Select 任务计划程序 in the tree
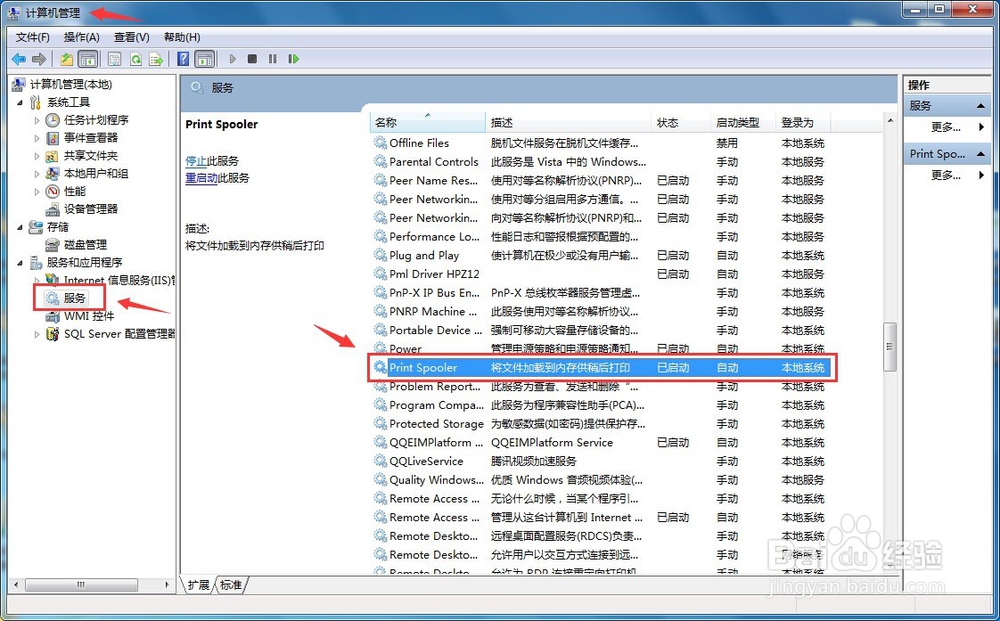 tap(96, 120)
